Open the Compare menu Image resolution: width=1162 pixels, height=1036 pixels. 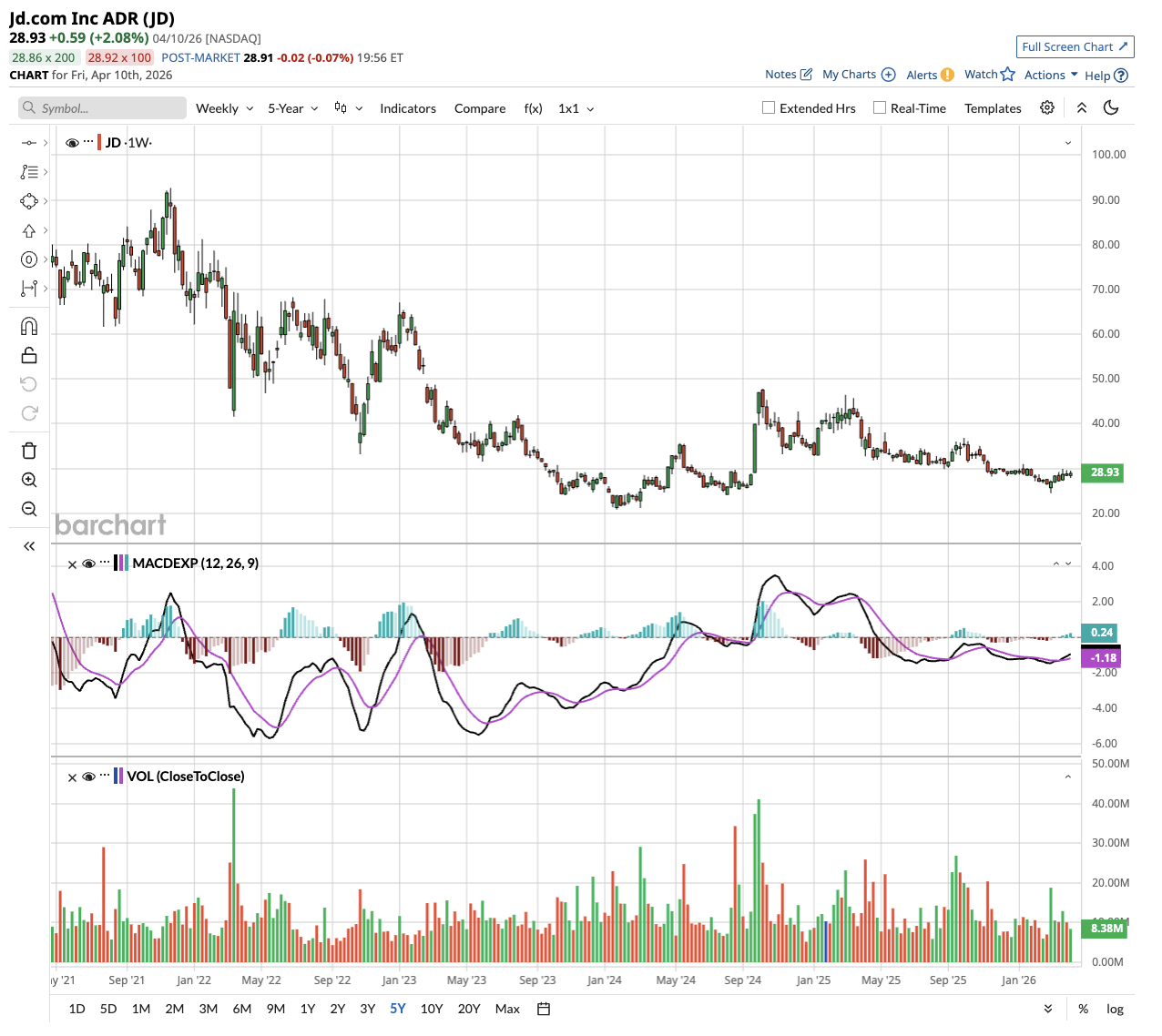[x=480, y=108]
